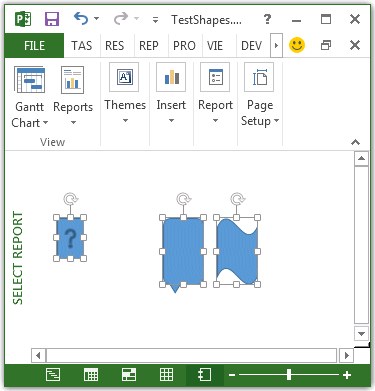This screenshot has height=391, width=375.
Task: Switch to Task Usage view in status bar
Action: (x=91, y=375)
